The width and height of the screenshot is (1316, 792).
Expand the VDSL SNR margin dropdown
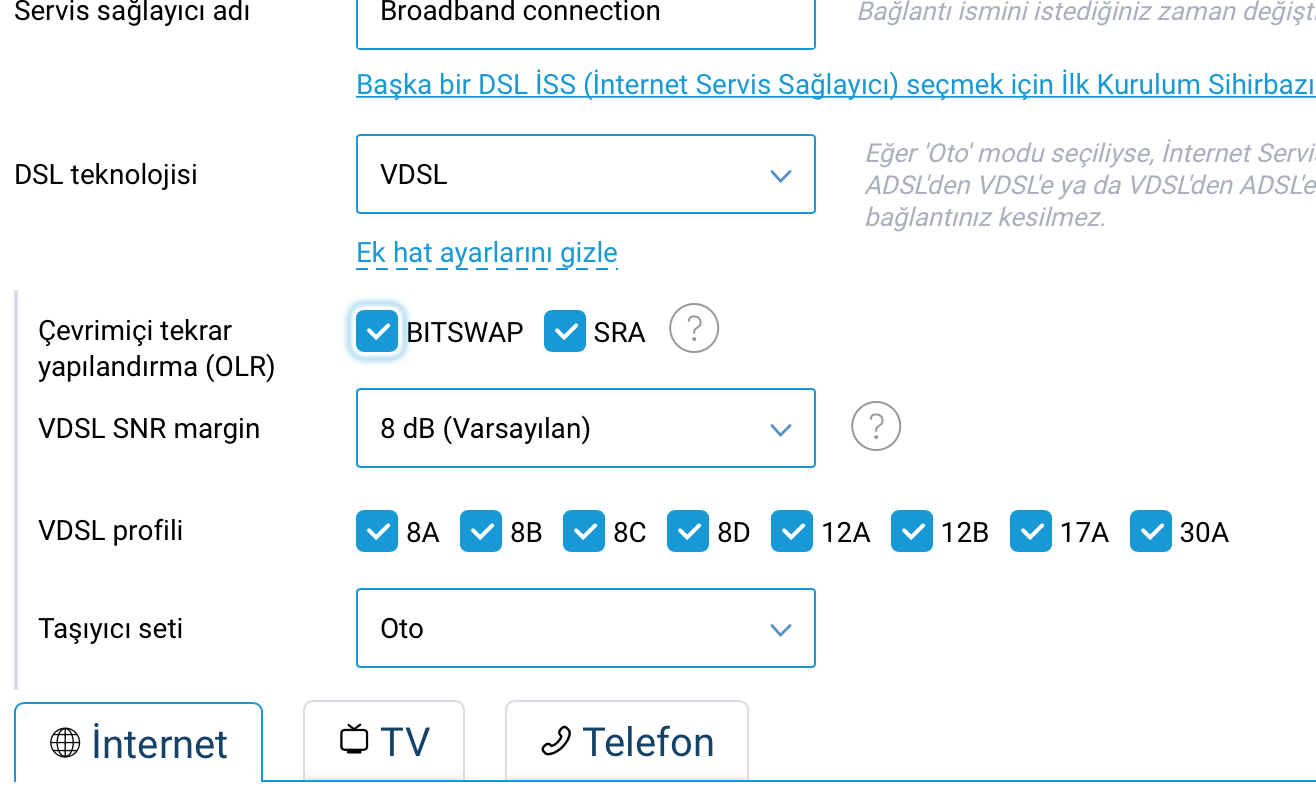point(586,428)
